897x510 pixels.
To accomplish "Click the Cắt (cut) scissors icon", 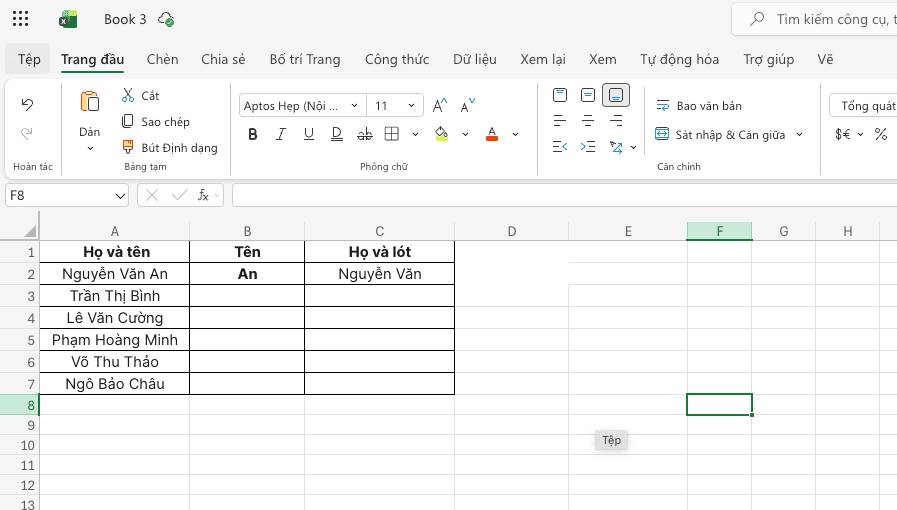I will coord(128,96).
